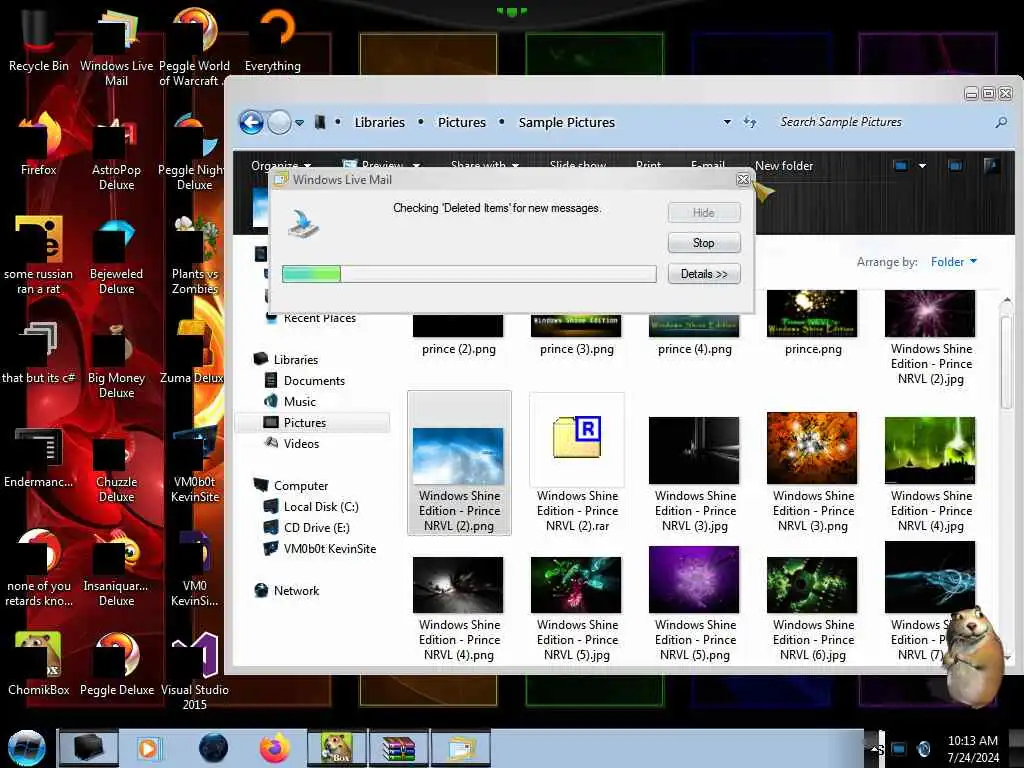The image size is (1024, 768).
Task: Select Music in the navigation pane
Action: point(299,402)
